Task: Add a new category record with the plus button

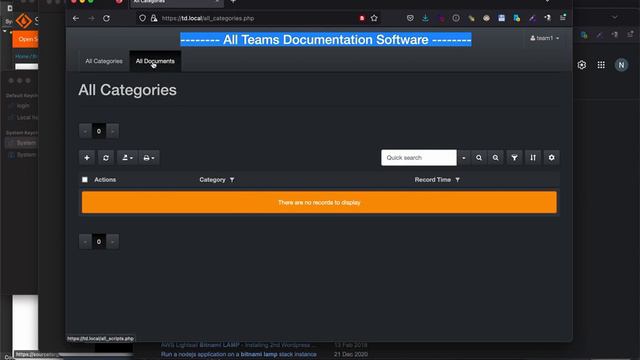Action: pos(87,158)
